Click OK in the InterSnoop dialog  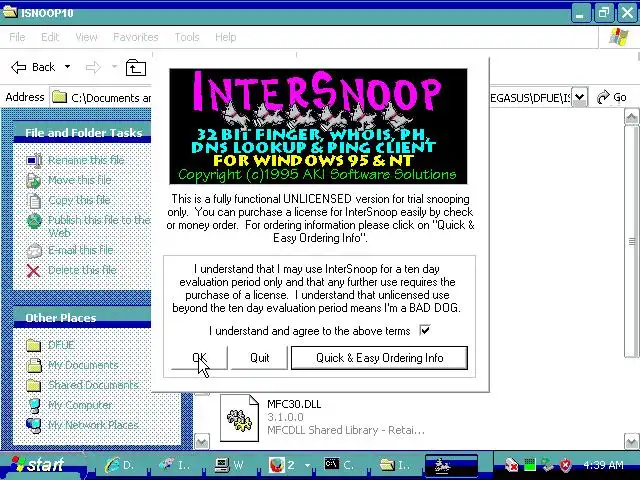(199, 358)
